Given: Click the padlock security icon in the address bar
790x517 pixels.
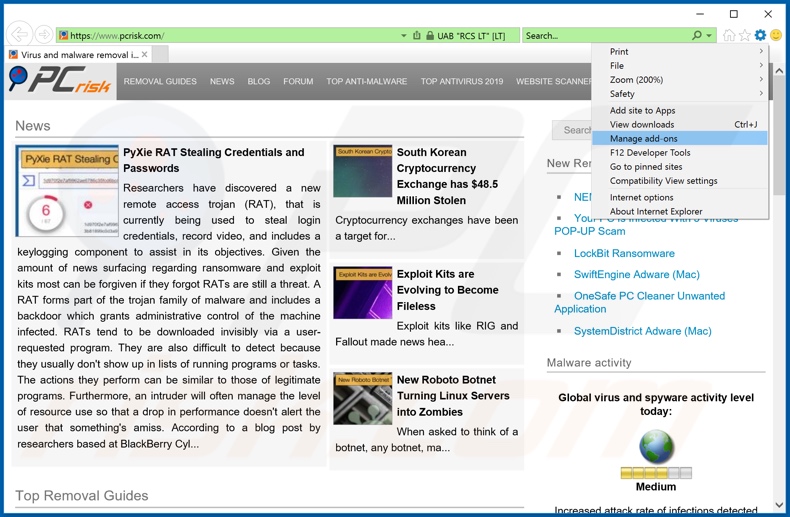Looking at the screenshot, I should (x=430, y=36).
